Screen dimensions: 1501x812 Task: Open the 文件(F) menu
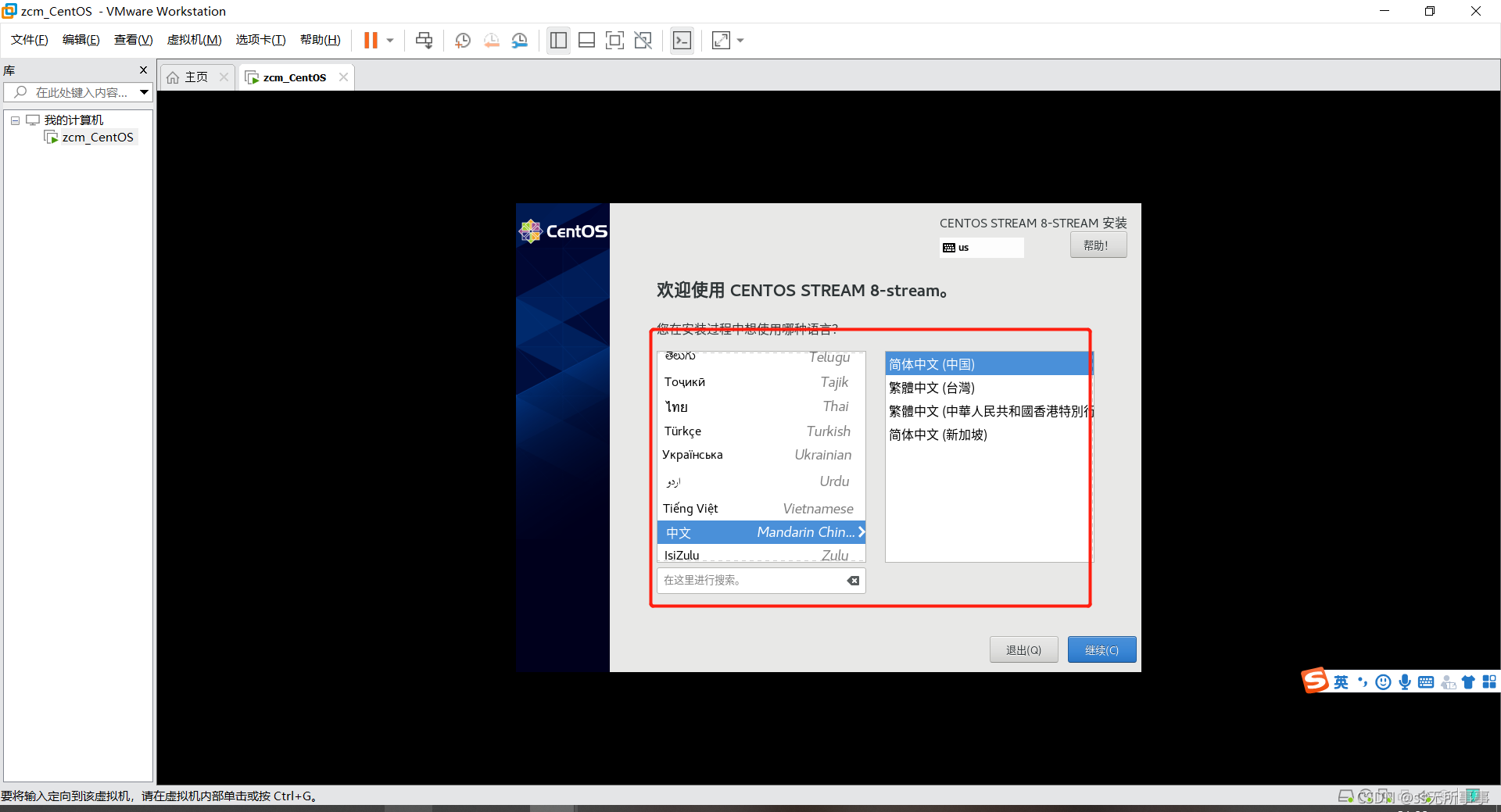(30, 40)
